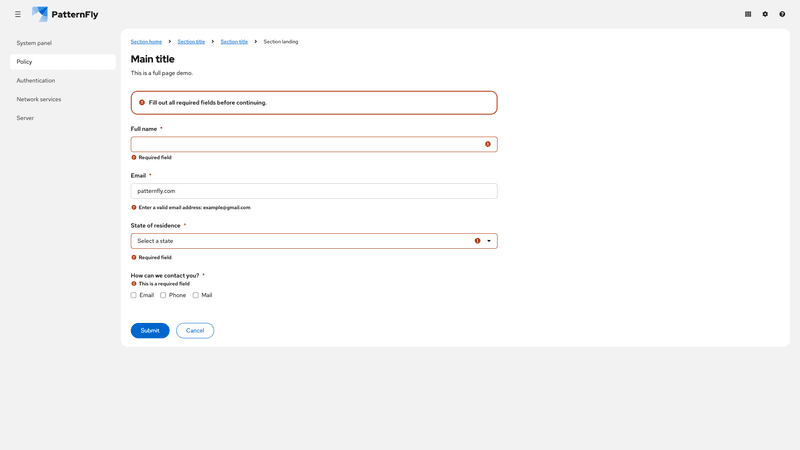
Task: Open System panel in sidebar
Action: [x=34, y=43]
